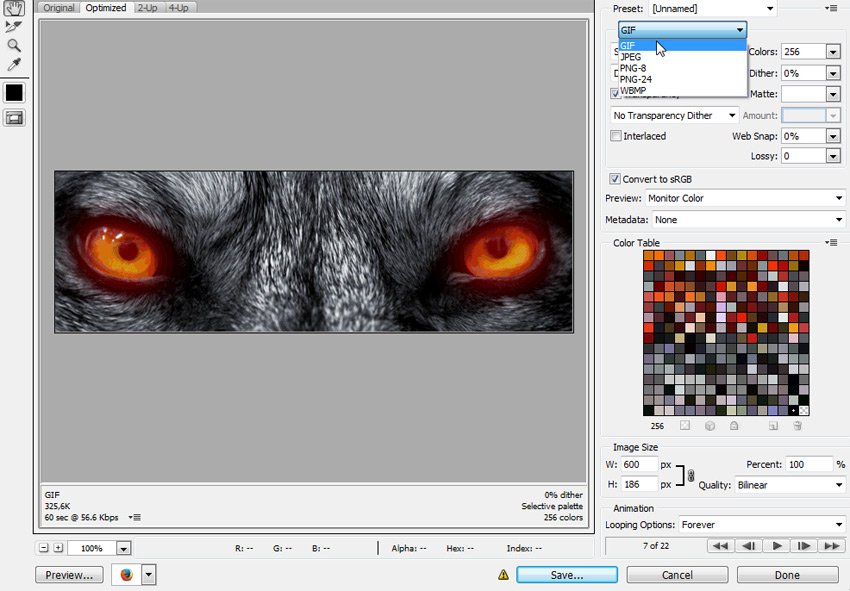Screen dimensions: 850x591
Task: Select the Slice Select tool
Action: [14, 26]
